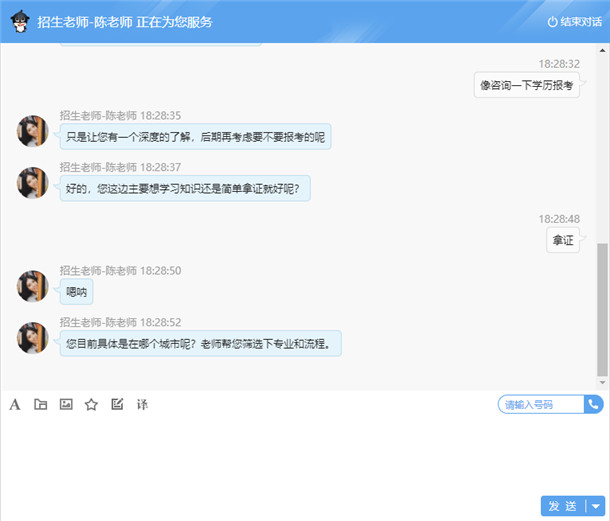
Task: Open the edit note message icon
Action: [117, 404]
